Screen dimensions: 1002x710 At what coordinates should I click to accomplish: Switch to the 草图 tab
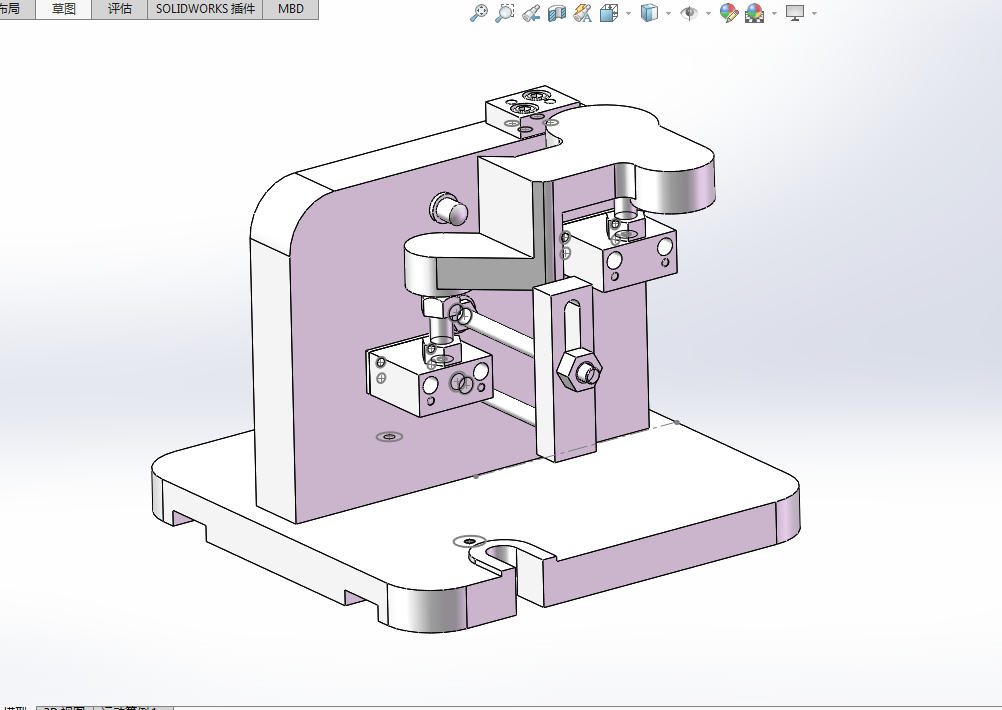coord(63,9)
